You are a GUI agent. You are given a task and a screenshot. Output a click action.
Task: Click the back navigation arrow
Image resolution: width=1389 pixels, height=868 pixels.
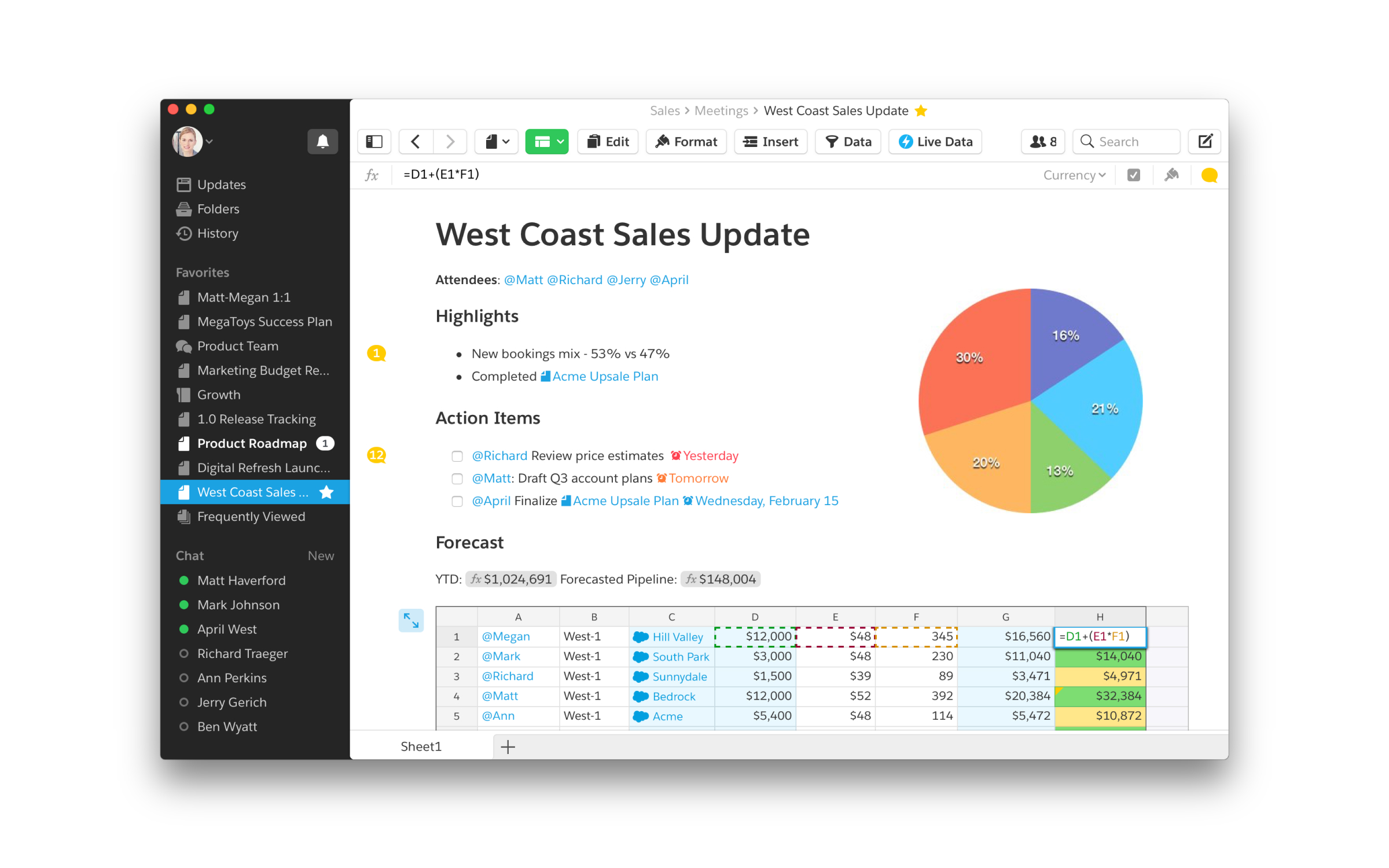click(416, 141)
